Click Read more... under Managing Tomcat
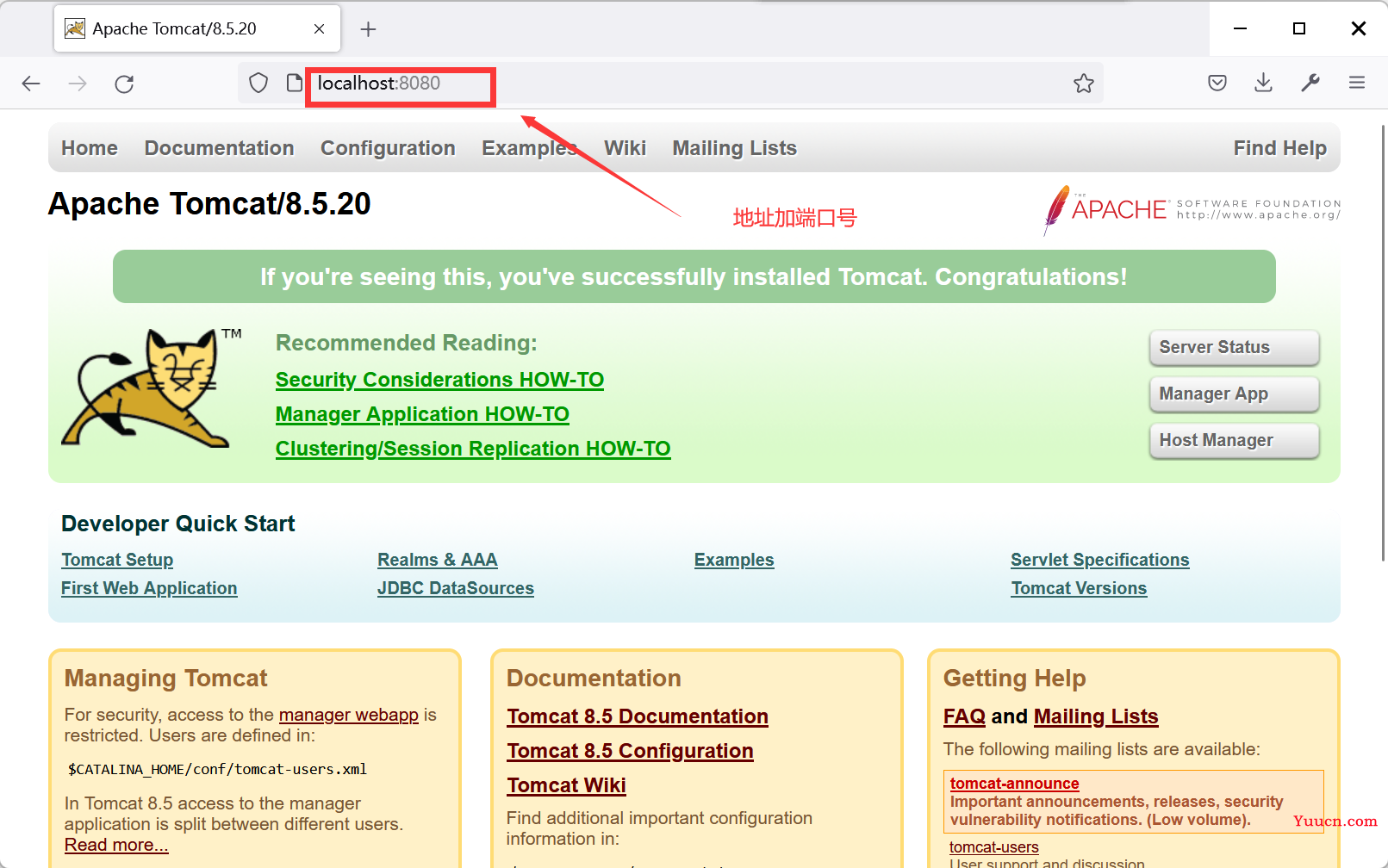The height and width of the screenshot is (868, 1388). click(116, 845)
